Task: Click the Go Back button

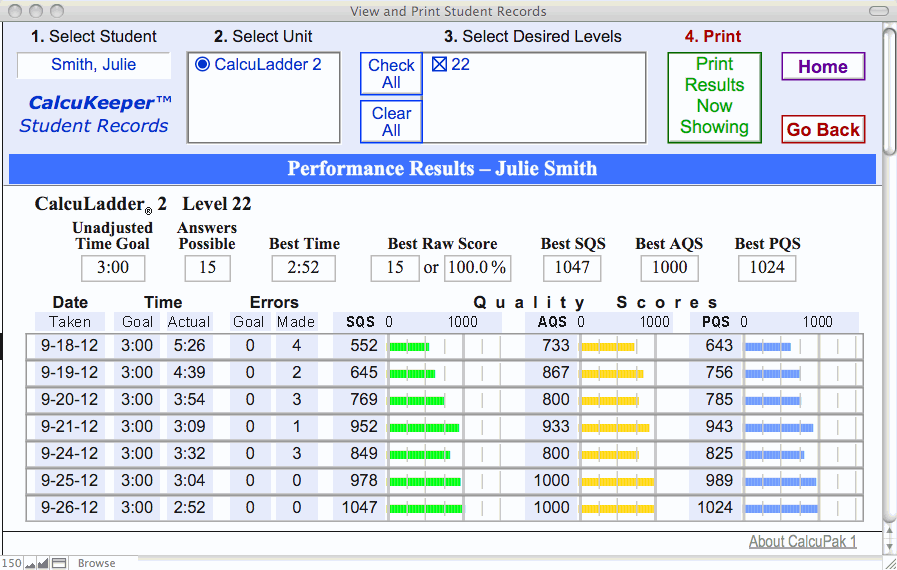Action: point(823,129)
